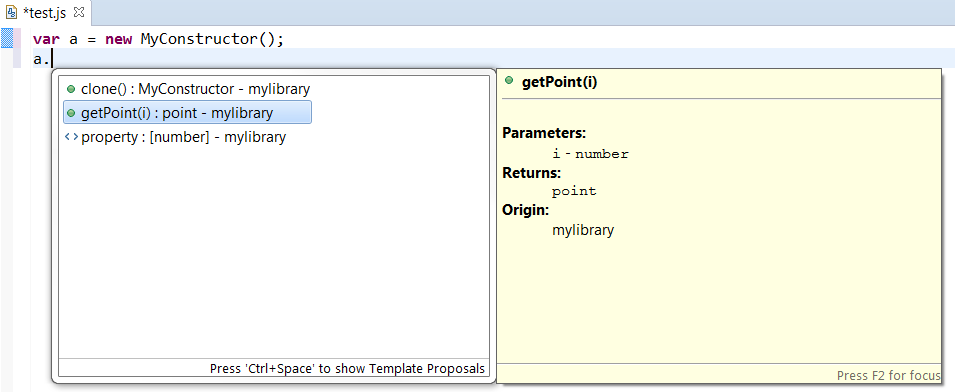Select the getPoint(i) : point proposal
Image resolution: width=955 pixels, height=392 pixels.
click(188, 113)
